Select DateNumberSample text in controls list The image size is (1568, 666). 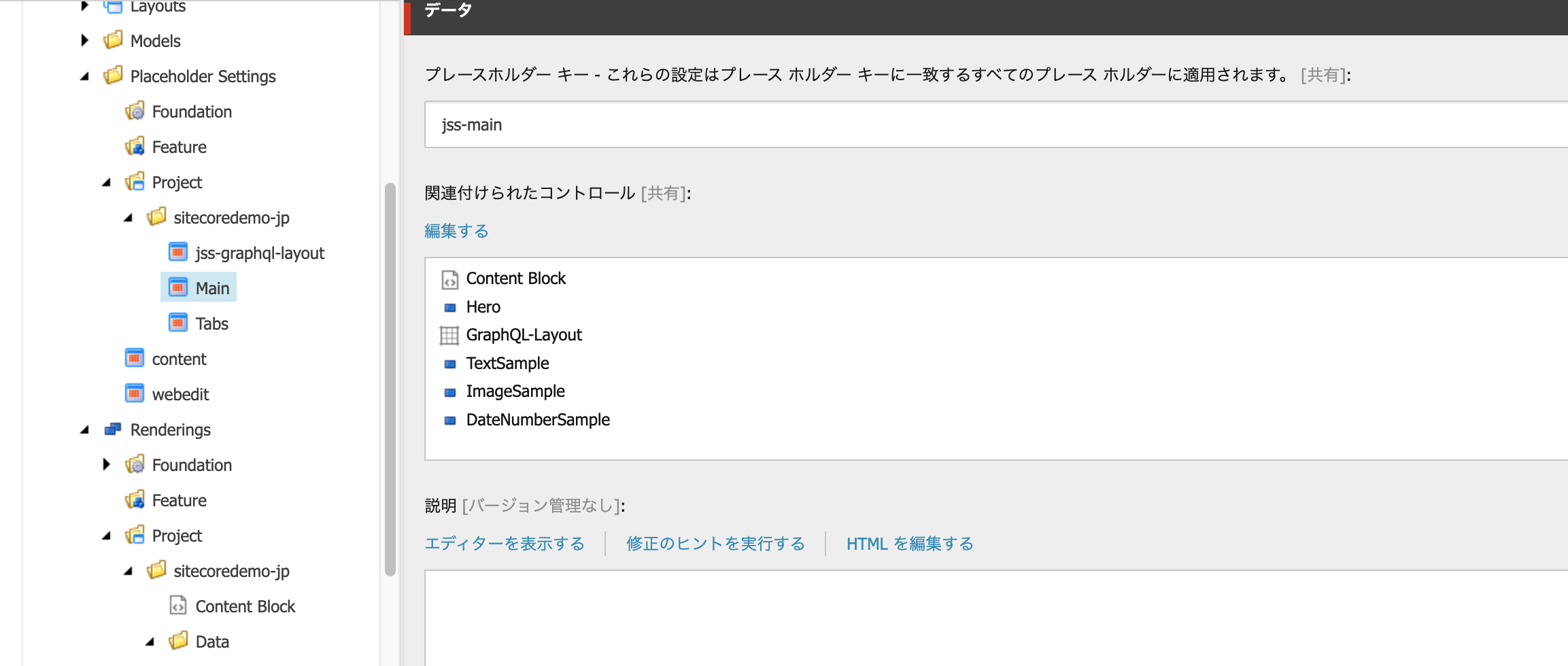538,420
